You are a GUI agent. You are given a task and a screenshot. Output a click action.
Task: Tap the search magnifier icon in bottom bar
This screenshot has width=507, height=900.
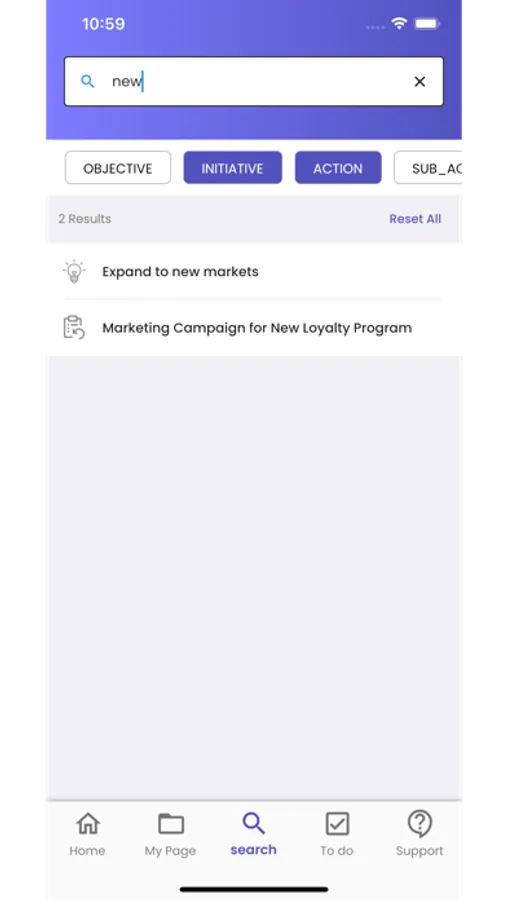point(253,823)
